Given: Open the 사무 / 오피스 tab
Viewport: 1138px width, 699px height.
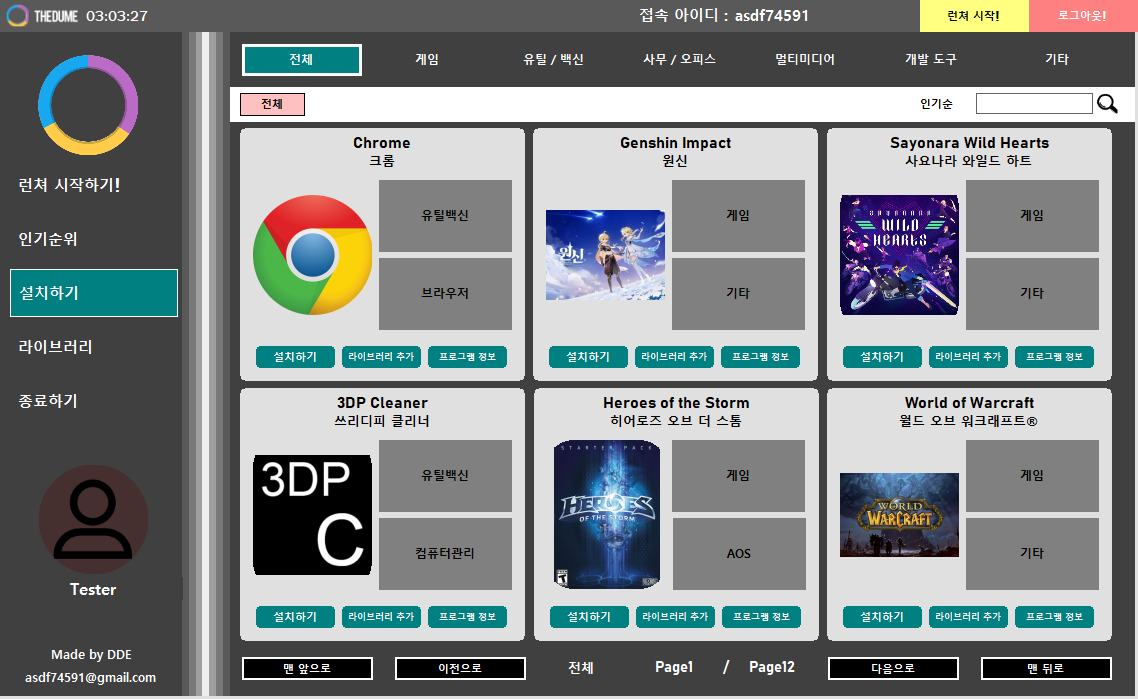Looking at the screenshot, I should (x=679, y=60).
